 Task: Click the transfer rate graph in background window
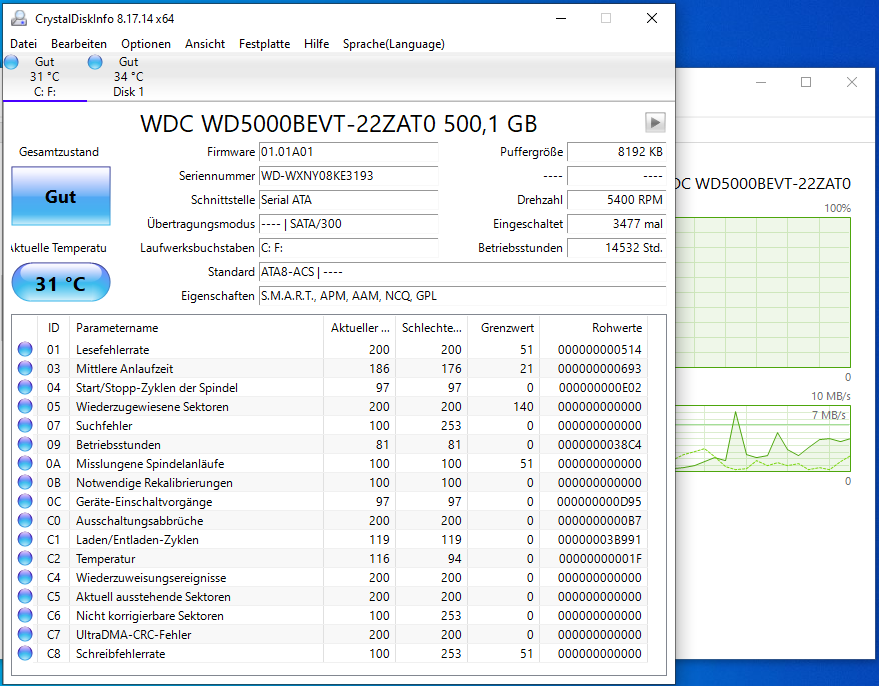763,438
